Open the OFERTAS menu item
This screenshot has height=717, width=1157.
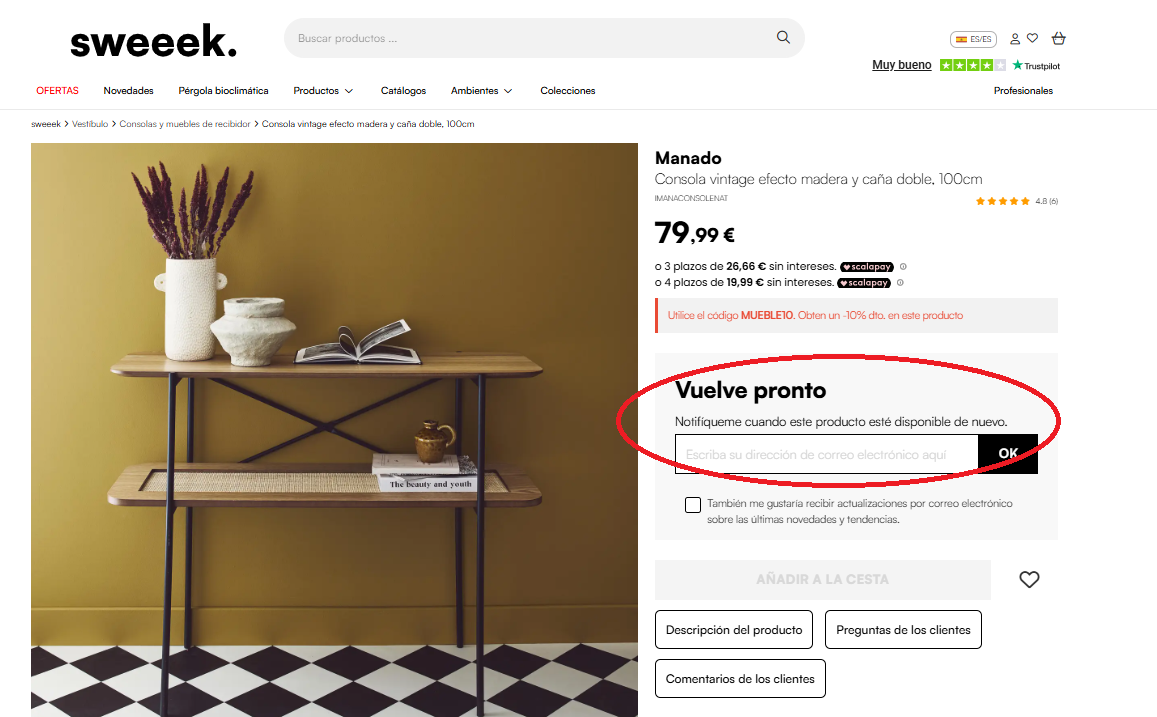[x=58, y=91]
